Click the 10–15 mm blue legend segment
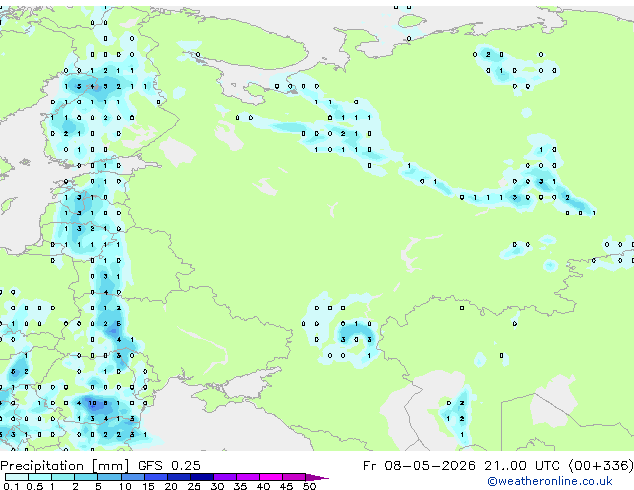Image resolution: width=634 pixels, height=490 pixels. click(133, 477)
